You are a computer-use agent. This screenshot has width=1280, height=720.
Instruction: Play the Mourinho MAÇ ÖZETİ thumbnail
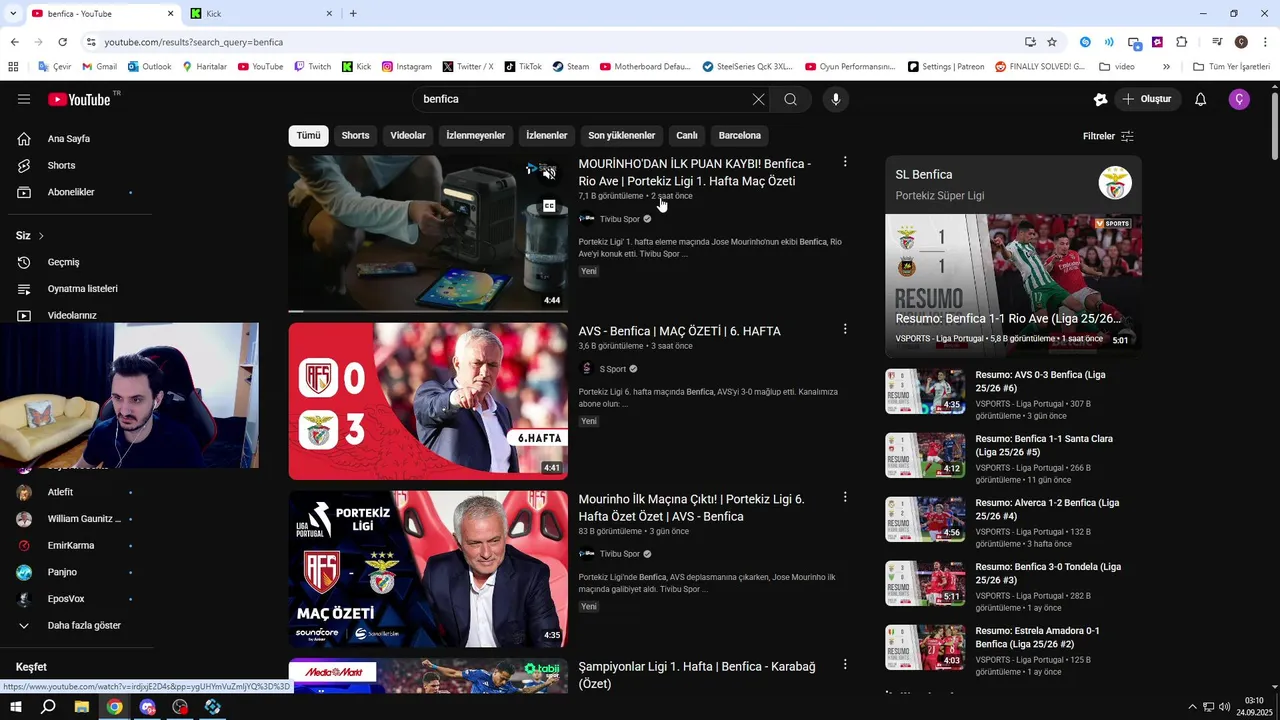[x=428, y=569]
